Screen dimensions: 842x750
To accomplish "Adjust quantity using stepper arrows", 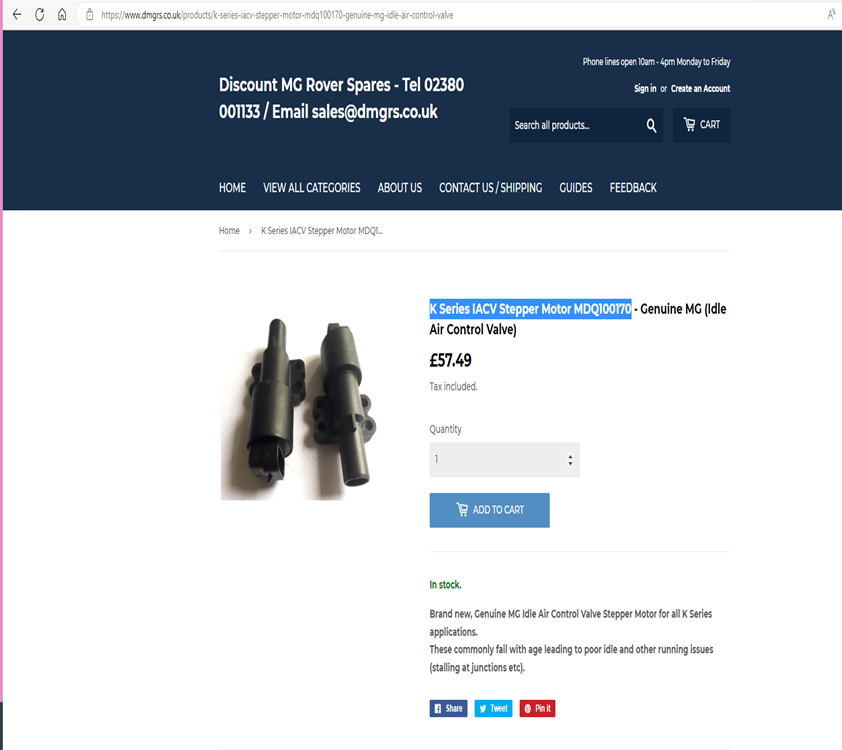I will tap(570, 460).
